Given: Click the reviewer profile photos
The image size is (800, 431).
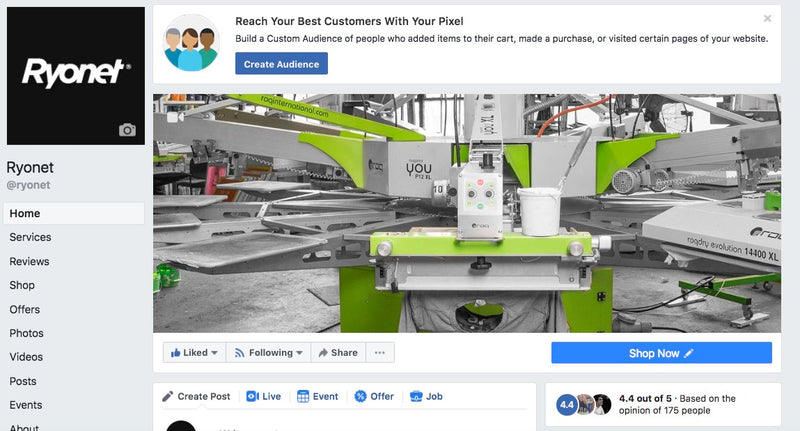Looking at the screenshot, I should [x=594, y=404].
